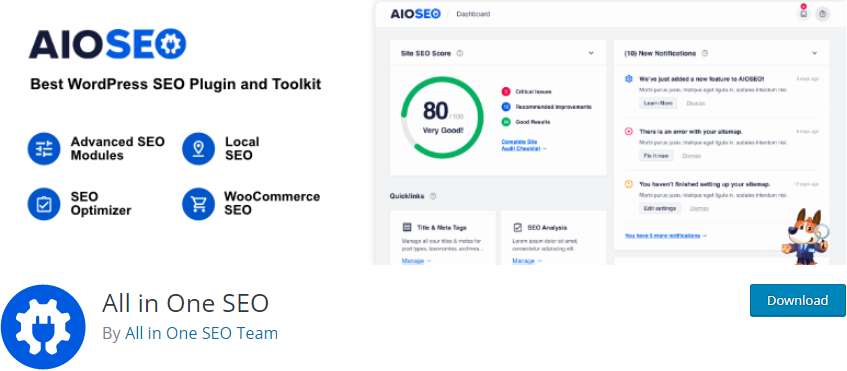Click the All in One SEO title
Viewport: 847px width, 371px height.
pos(185,303)
